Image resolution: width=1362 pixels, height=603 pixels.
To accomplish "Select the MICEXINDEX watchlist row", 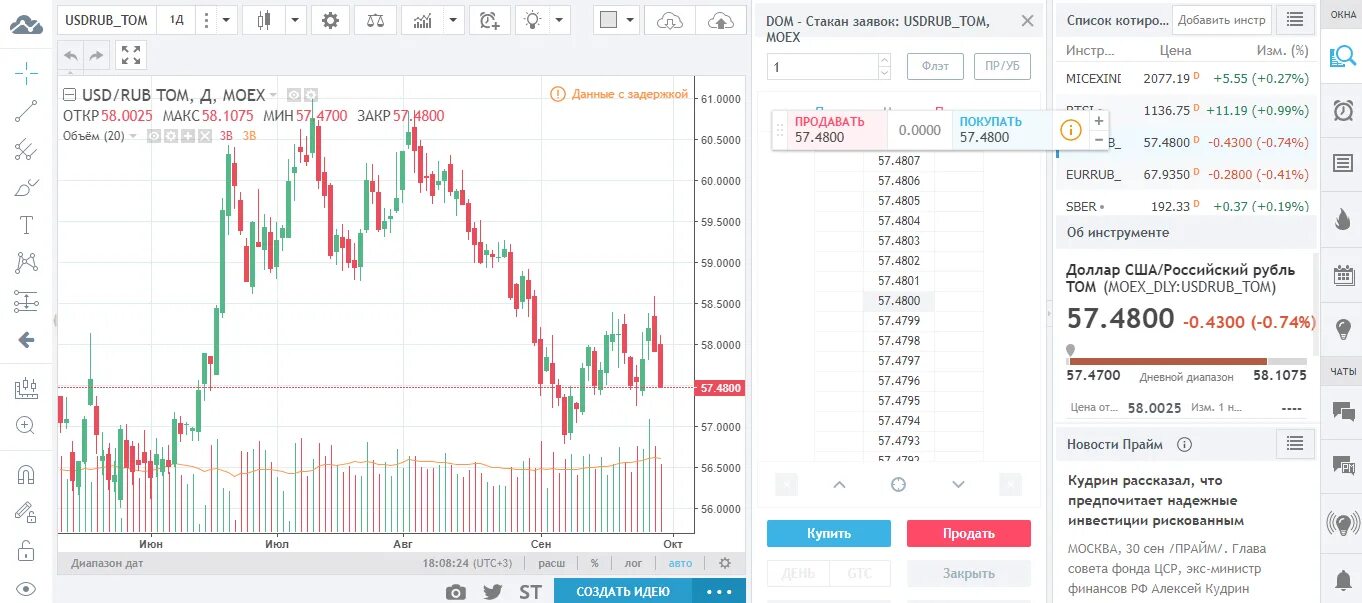I will (x=1186, y=78).
